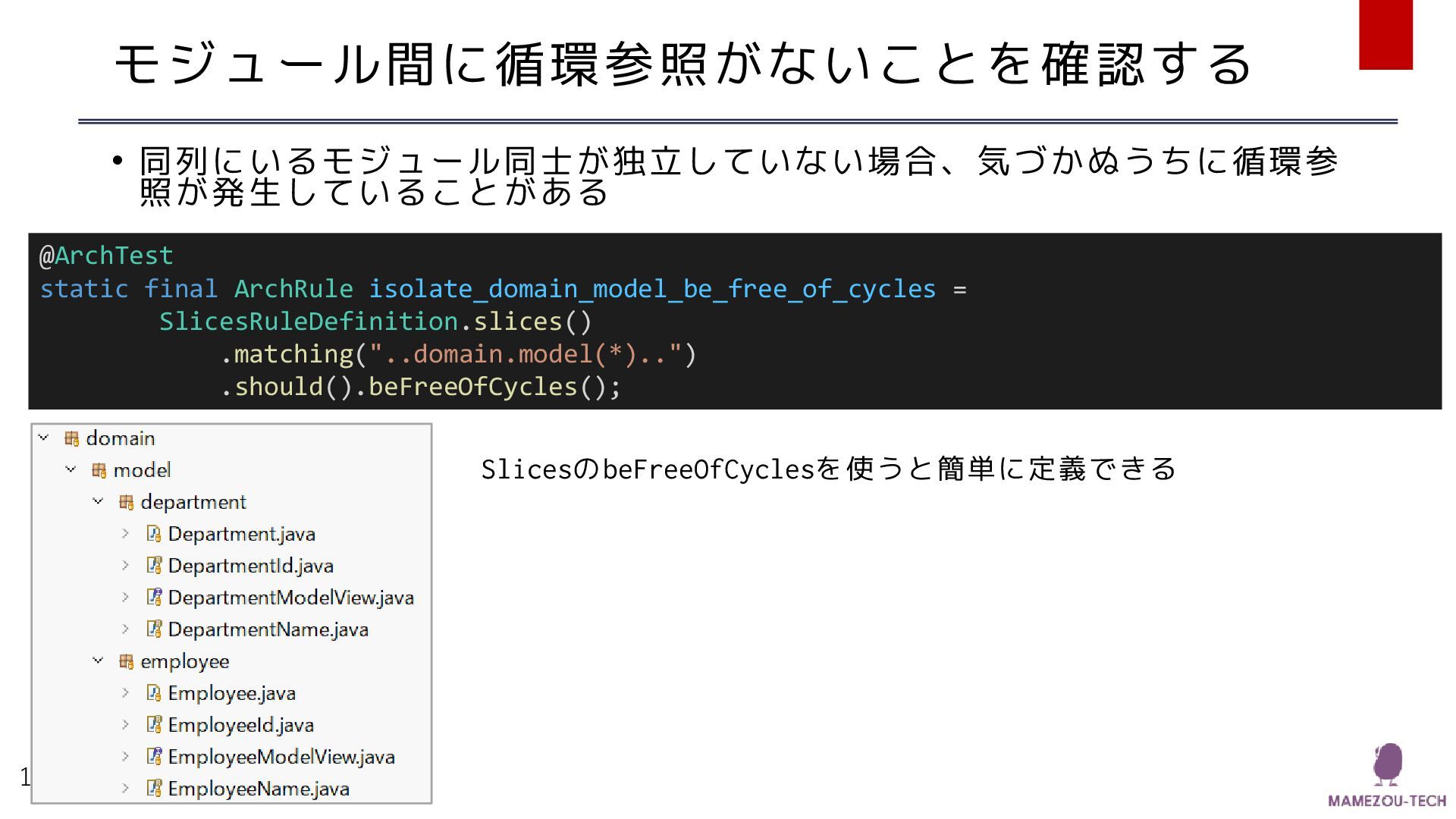
Task: Expand the DepartmentName.java node arrow
Action: click(x=125, y=629)
